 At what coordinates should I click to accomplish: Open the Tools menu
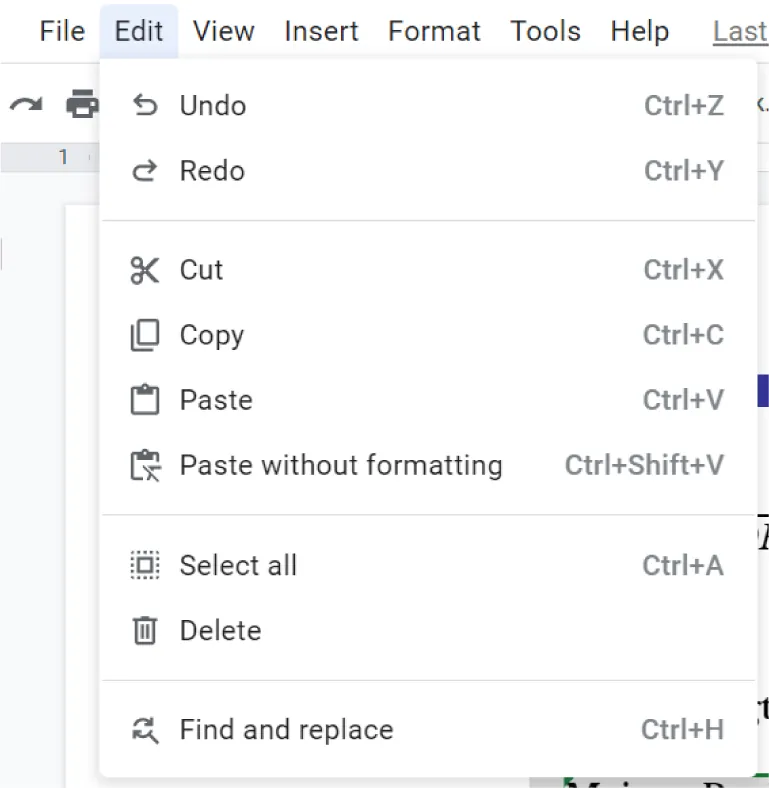pyautogui.click(x=546, y=32)
